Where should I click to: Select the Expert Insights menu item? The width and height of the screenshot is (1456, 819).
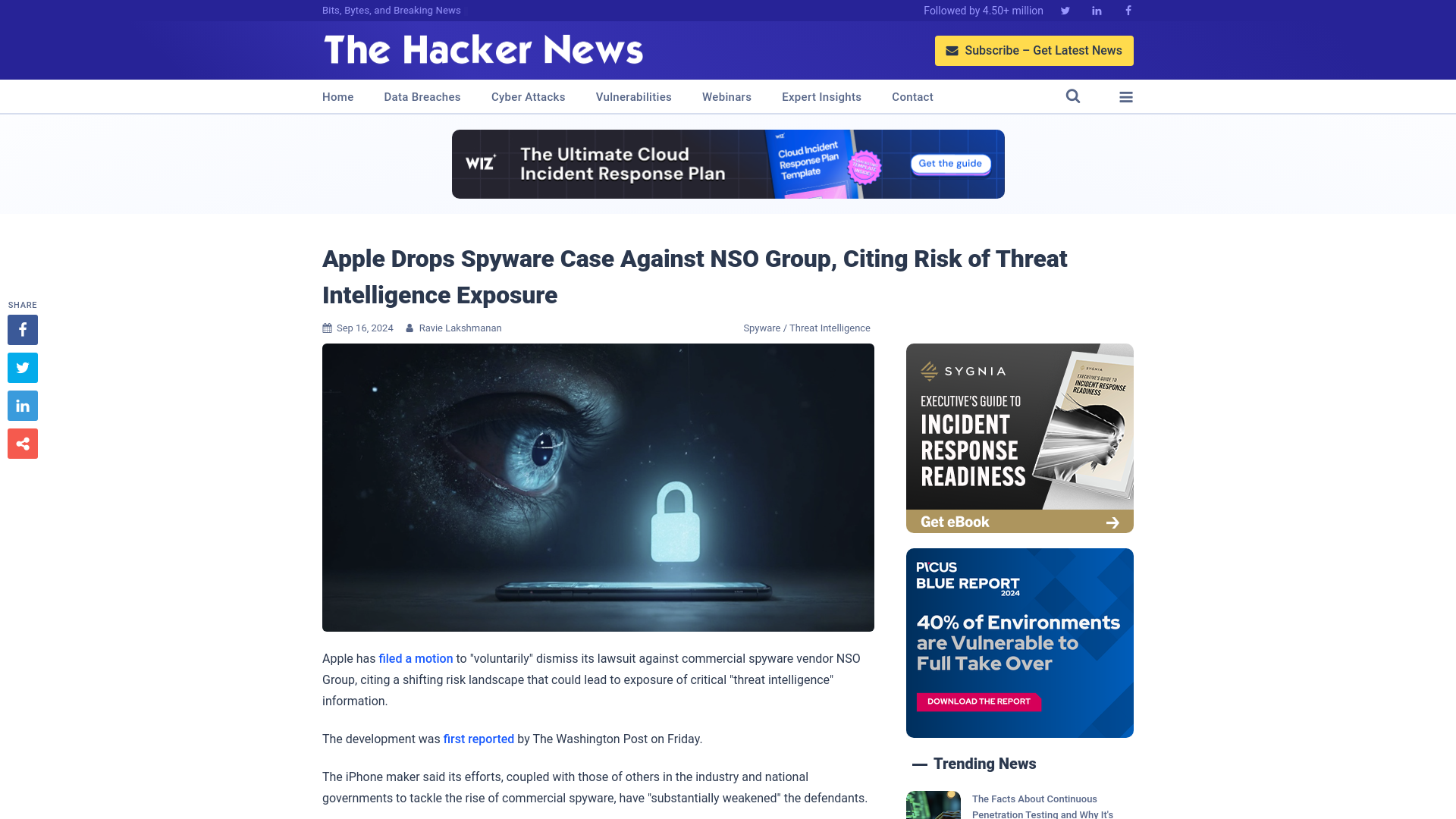coord(821,96)
